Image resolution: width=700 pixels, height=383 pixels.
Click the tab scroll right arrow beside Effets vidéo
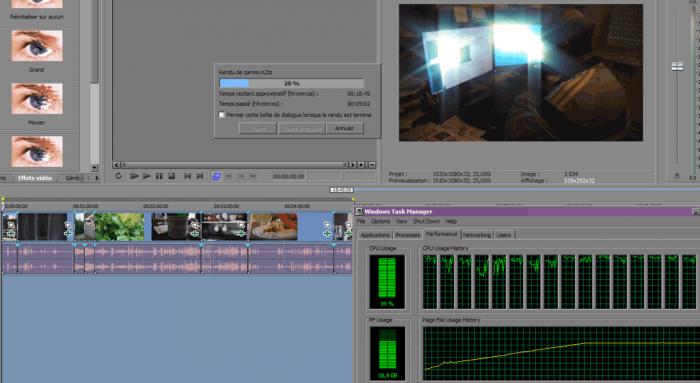(96, 178)
